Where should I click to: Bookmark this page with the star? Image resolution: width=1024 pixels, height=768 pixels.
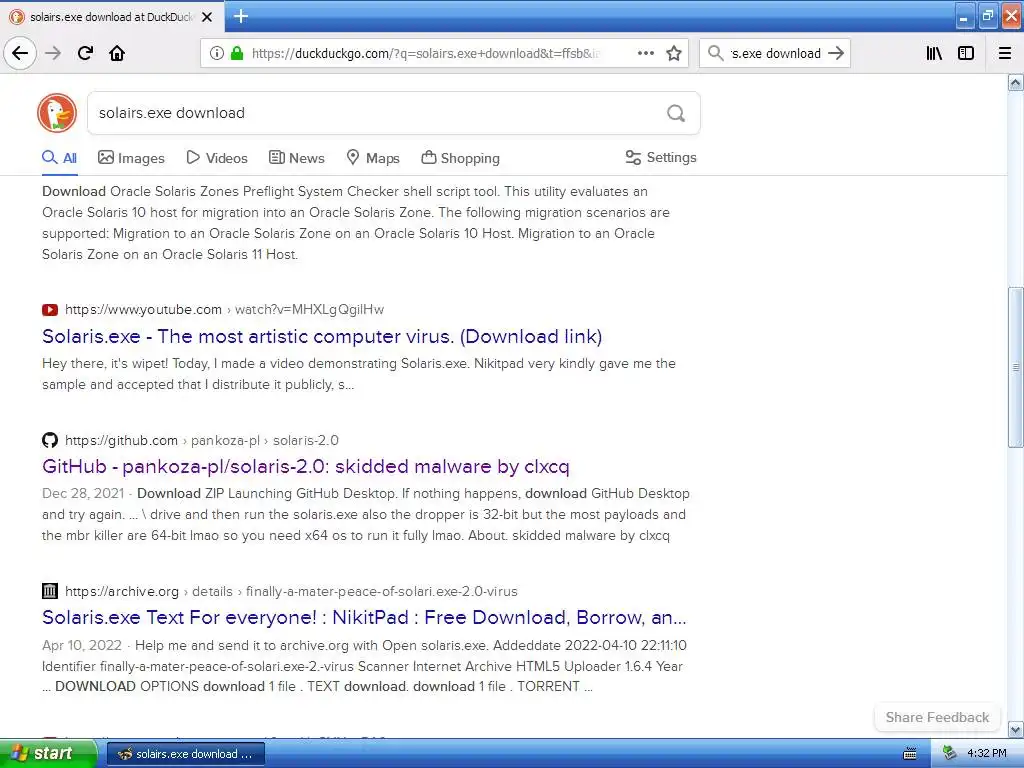coord(674,53)
